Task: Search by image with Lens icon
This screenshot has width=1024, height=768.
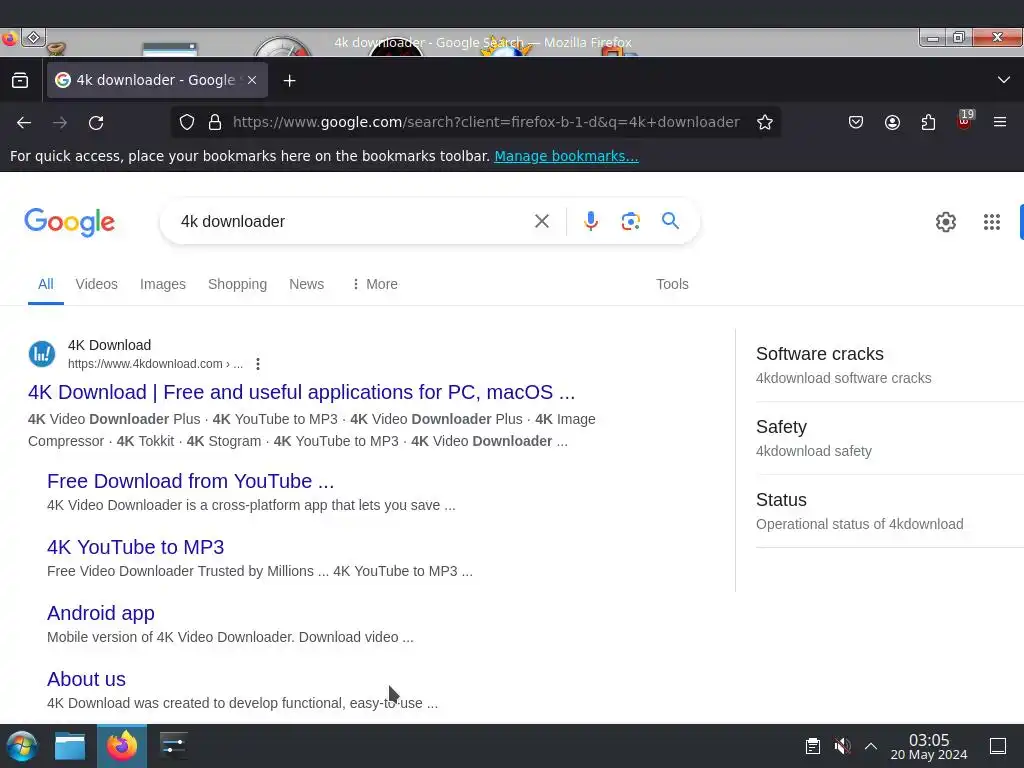Action: 630,221
